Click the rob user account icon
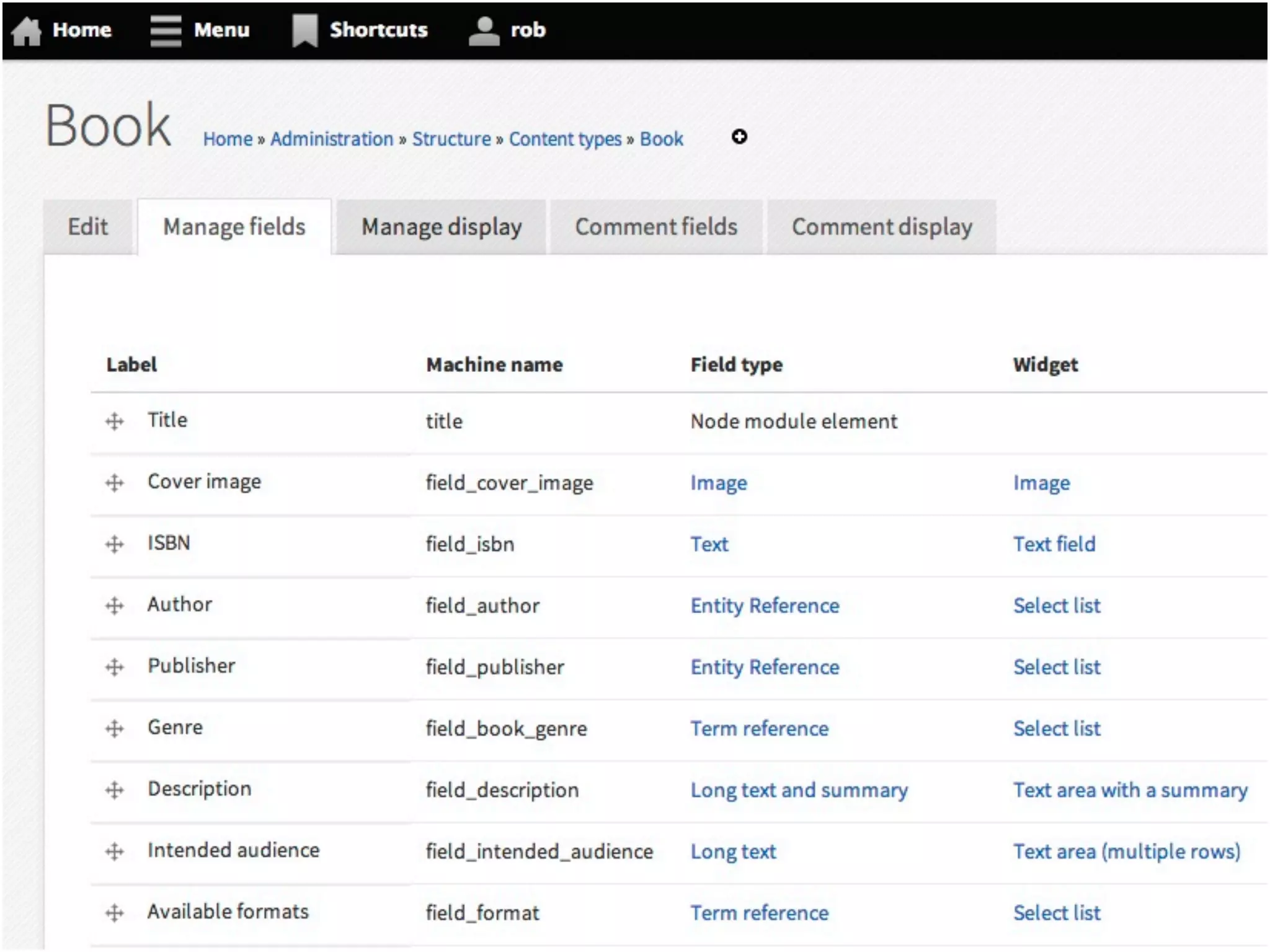The image size is (1270, 952). coord(484,30)
